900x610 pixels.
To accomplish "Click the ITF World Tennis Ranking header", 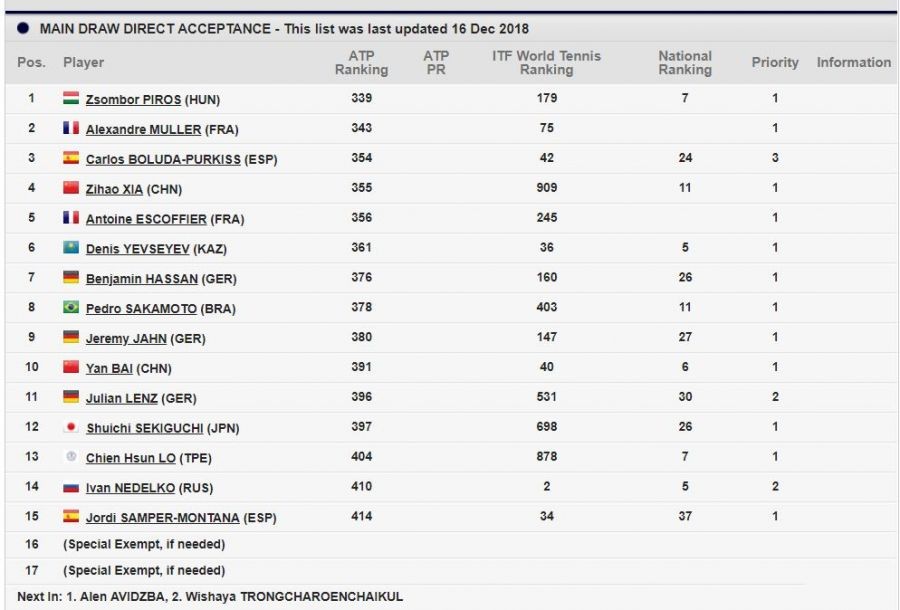I will point(546,62).
